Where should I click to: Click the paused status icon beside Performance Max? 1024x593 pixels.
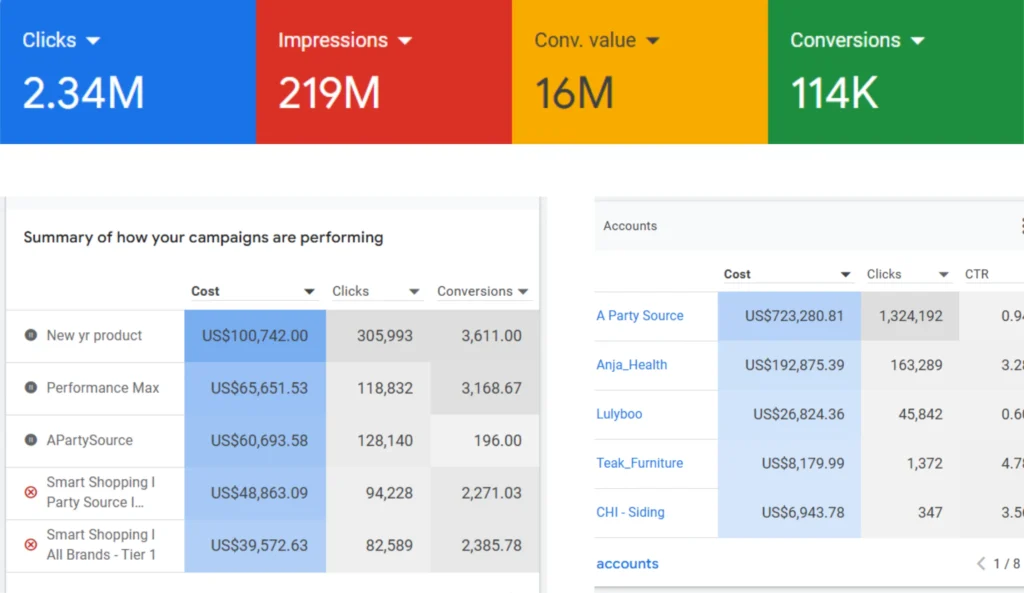click(31, 388)
